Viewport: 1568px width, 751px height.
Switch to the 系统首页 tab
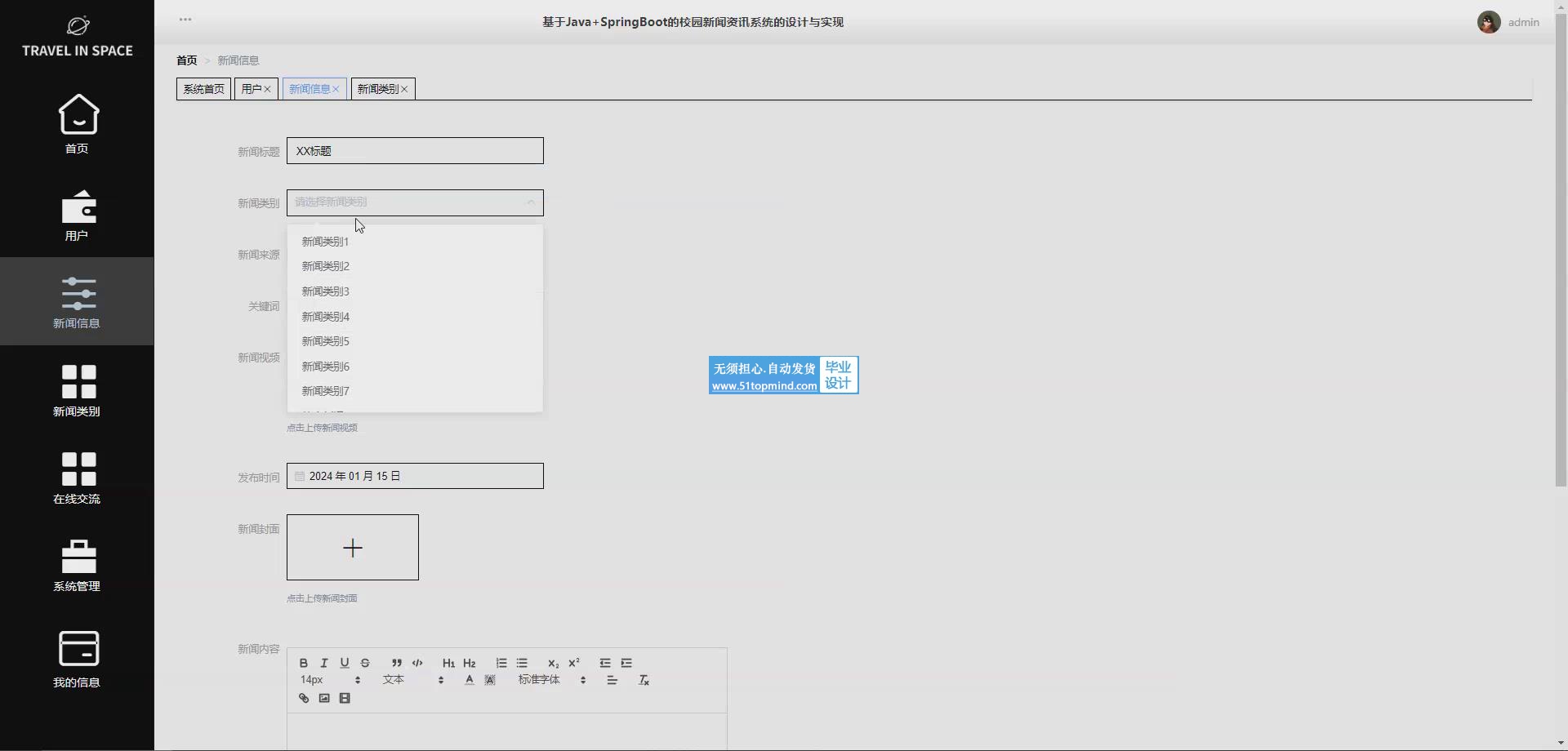click(203, 89)
